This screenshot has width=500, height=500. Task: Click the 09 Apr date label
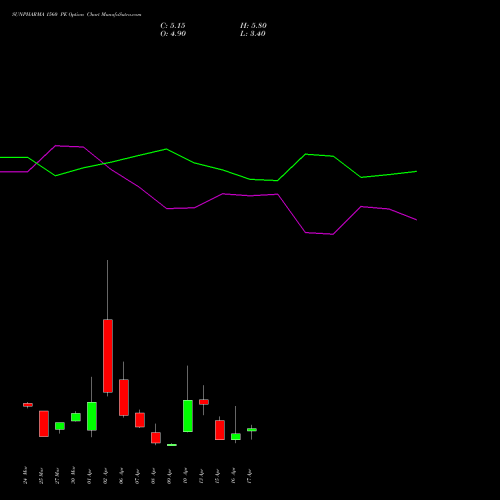[169, 476]
